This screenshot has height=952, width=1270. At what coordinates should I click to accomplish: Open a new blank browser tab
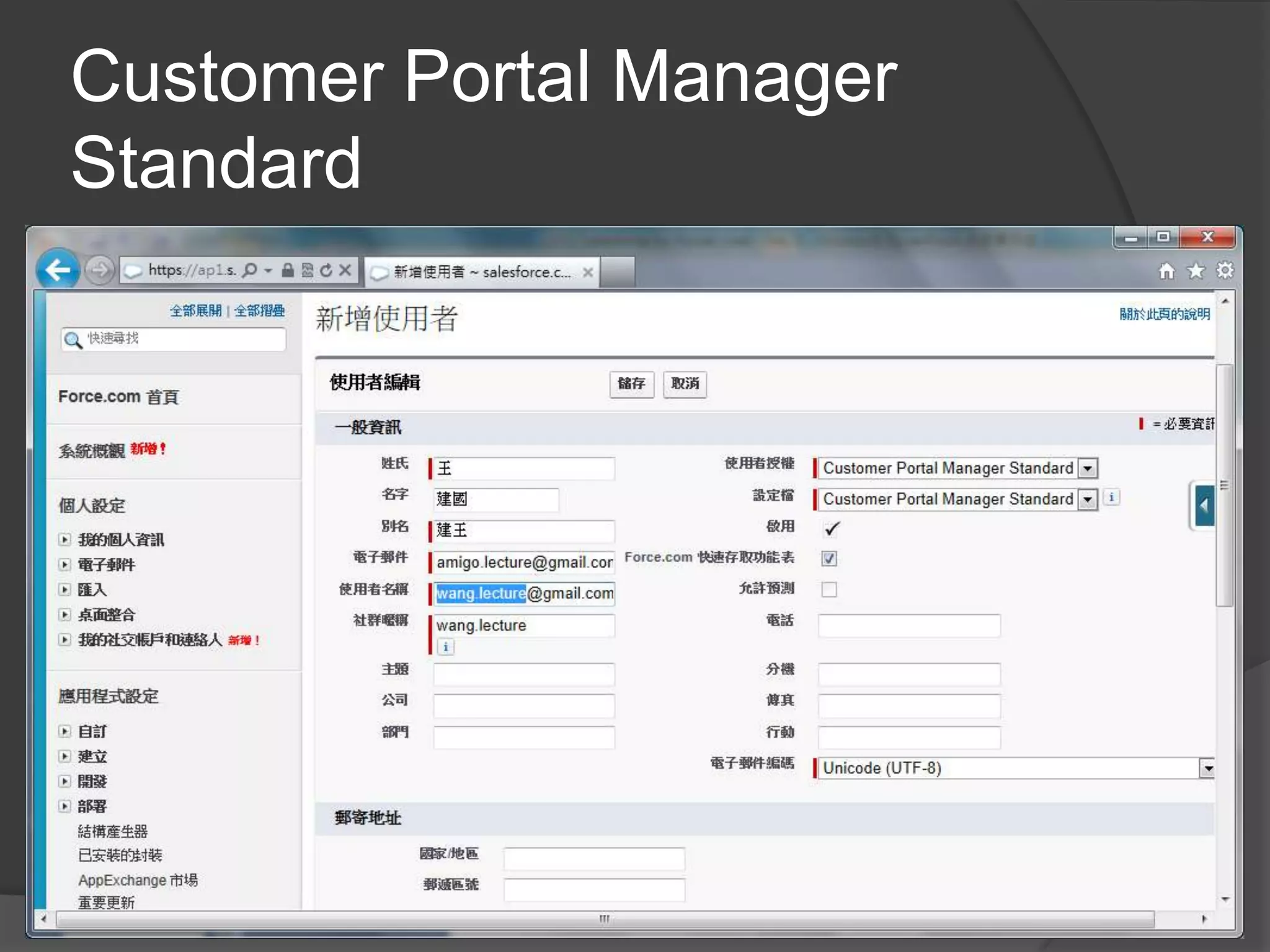(x=618, y=271)
